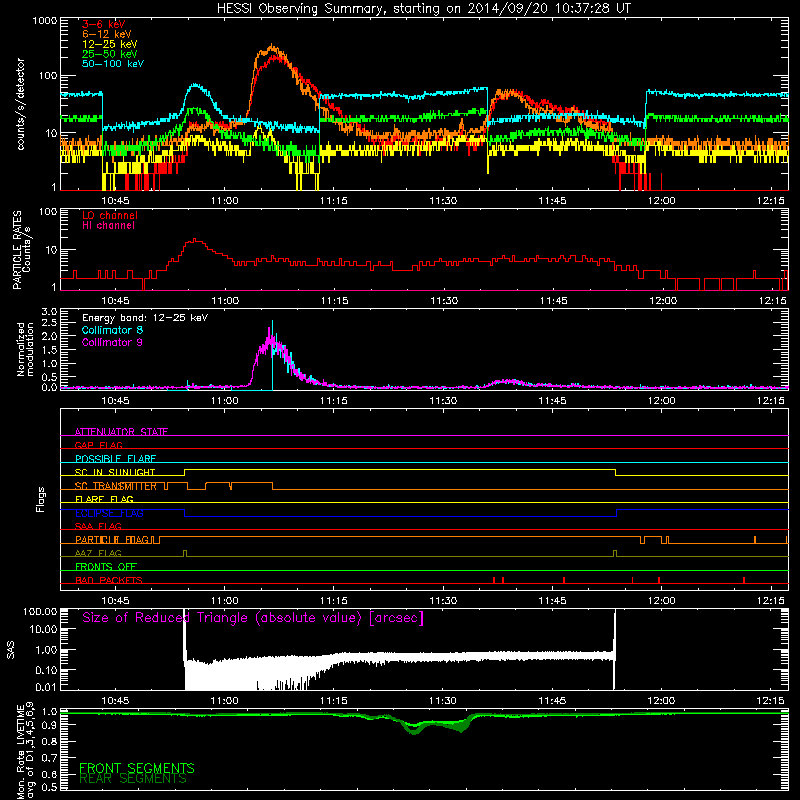800x800 pixels.
Task: Click the 11:15 tick under the counts plot
Action: click(x=334, y=201)
